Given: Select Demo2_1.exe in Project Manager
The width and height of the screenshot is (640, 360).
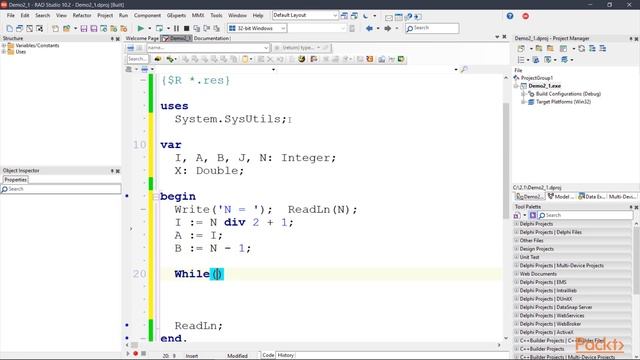Looking at the screenshot, I should [x=544, y=86].
